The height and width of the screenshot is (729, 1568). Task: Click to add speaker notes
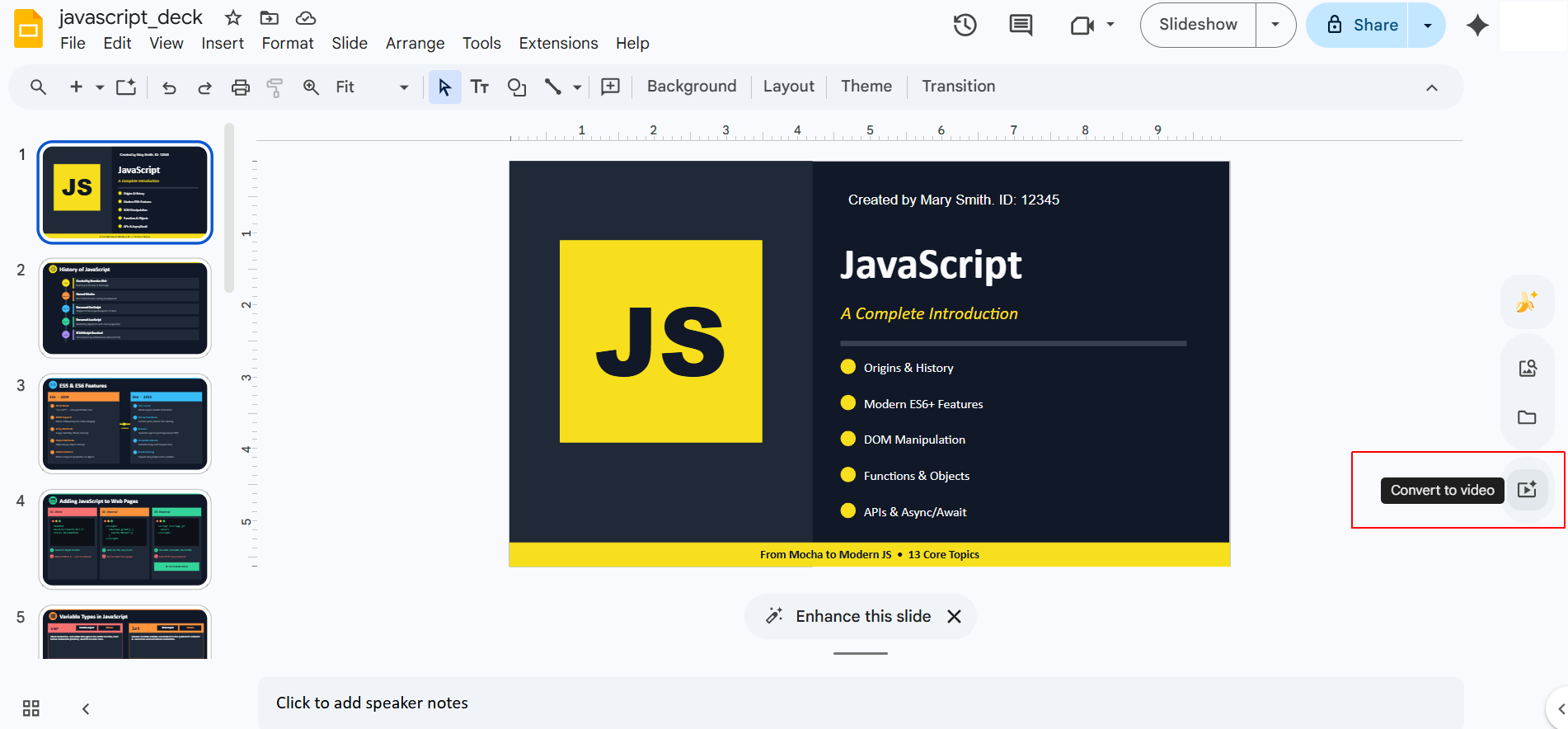[x=861, y=703]
